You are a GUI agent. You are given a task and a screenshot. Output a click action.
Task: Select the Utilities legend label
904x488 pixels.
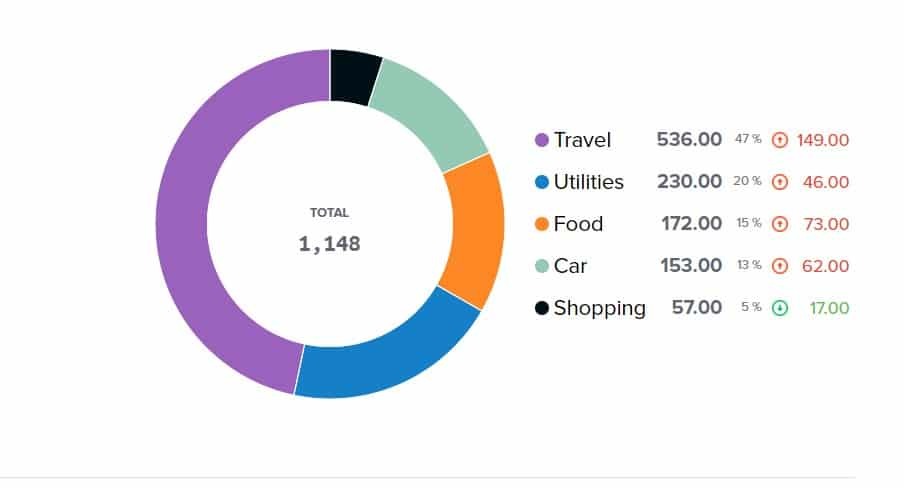tap(588, 182)
